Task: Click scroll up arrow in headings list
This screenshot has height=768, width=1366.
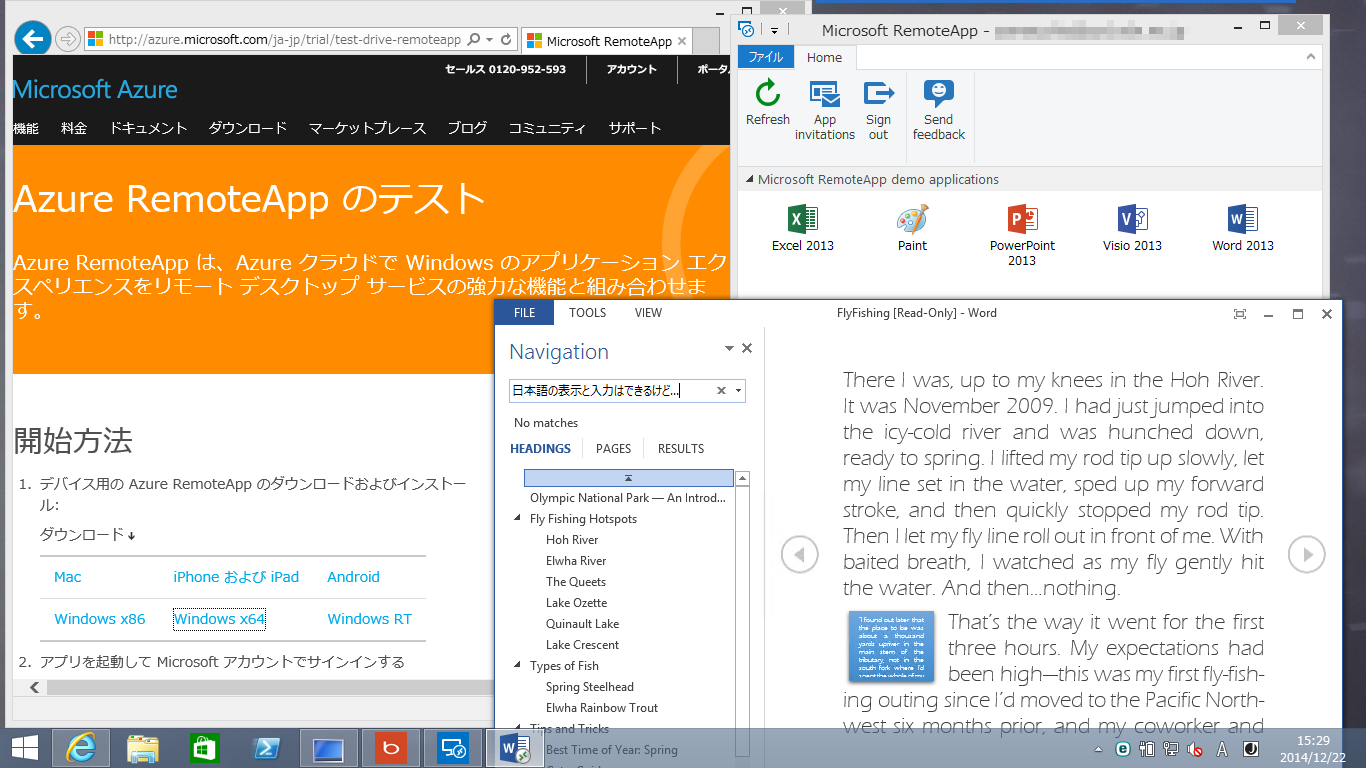Action: pos(742,479)
